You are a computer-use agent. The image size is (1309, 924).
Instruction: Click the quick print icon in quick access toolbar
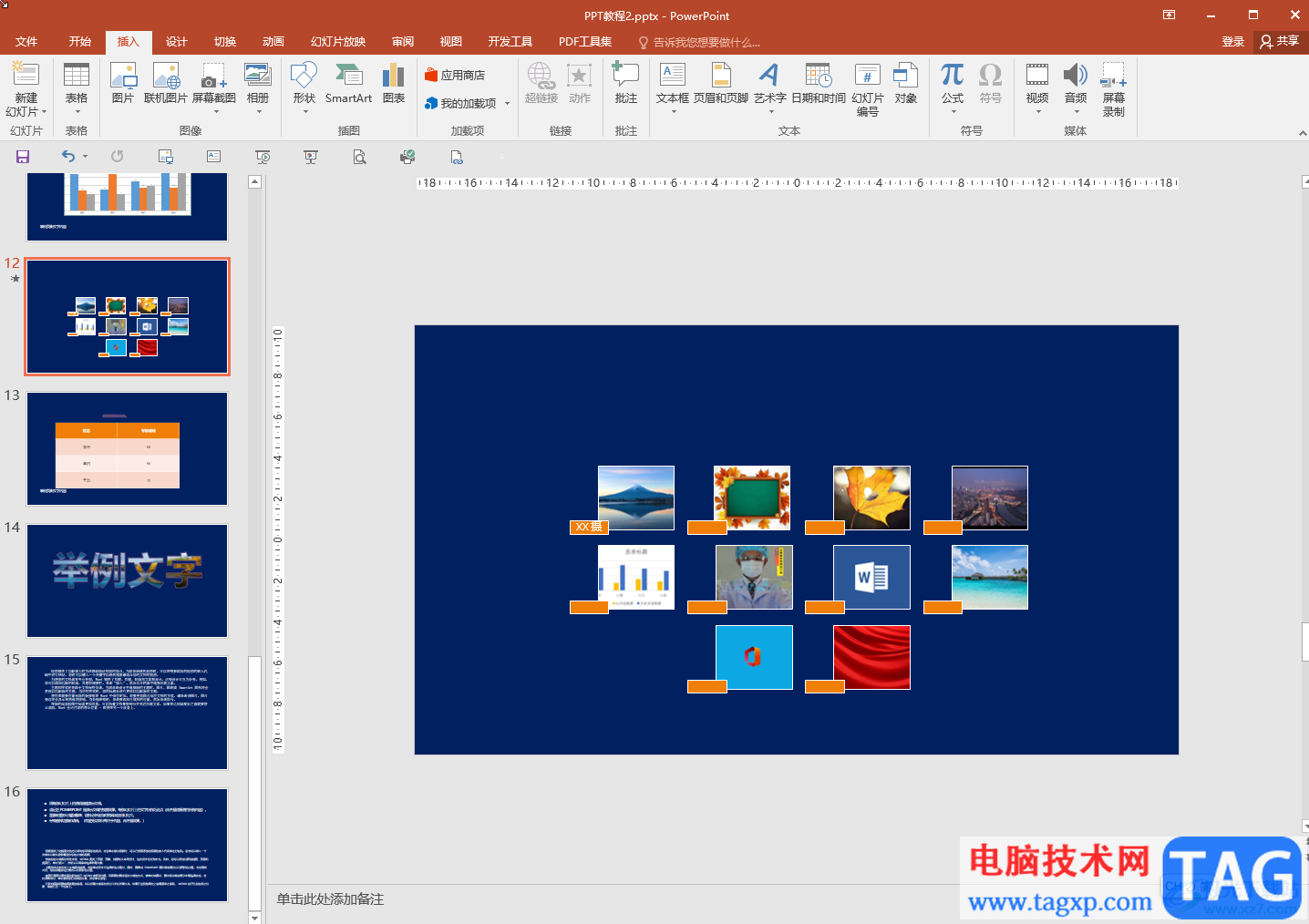pyautogui.click(x=407, y=157)
